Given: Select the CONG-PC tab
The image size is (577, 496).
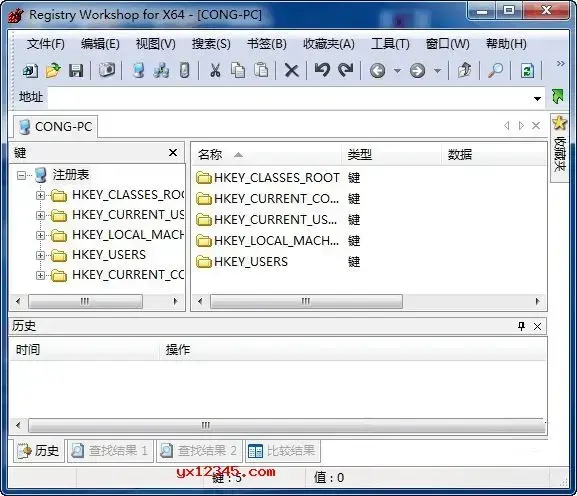Looking at the screenshot, I should tap(56, 127).
